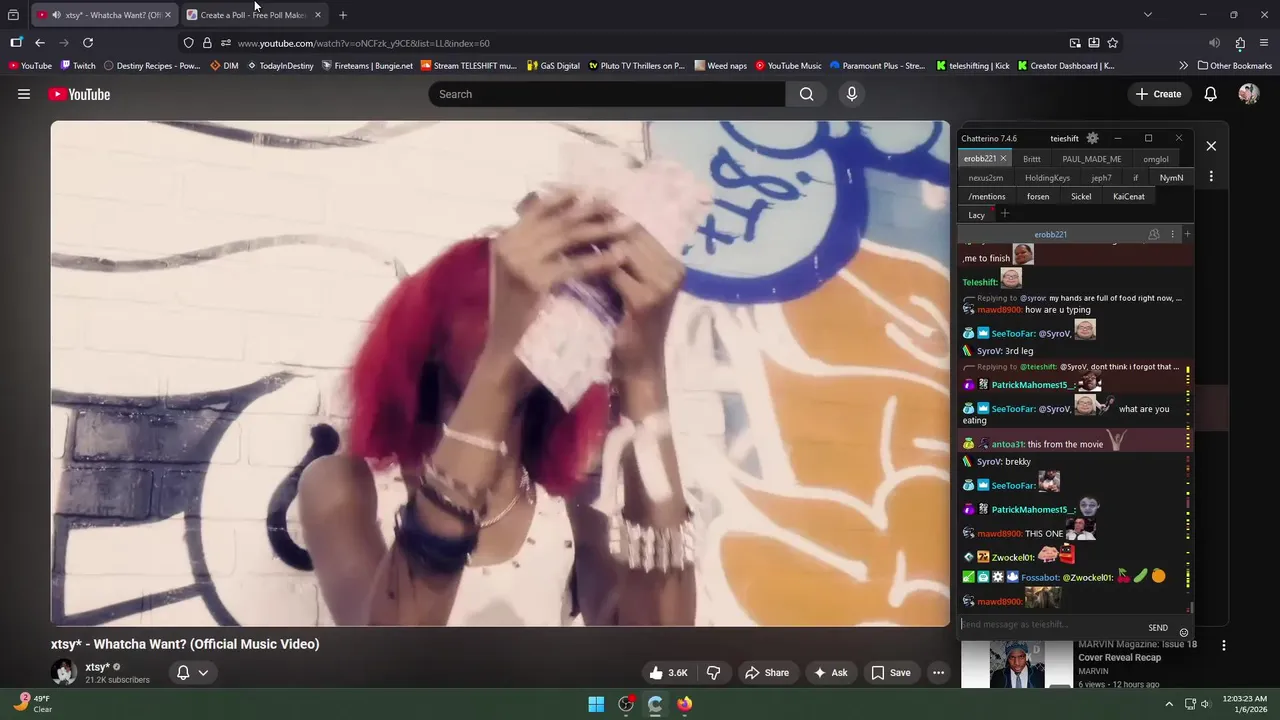Image resolution: width=1280 pixels, height=720 pixels.
Task: Open the account avatar menu
Action: tap(1248, 94)
